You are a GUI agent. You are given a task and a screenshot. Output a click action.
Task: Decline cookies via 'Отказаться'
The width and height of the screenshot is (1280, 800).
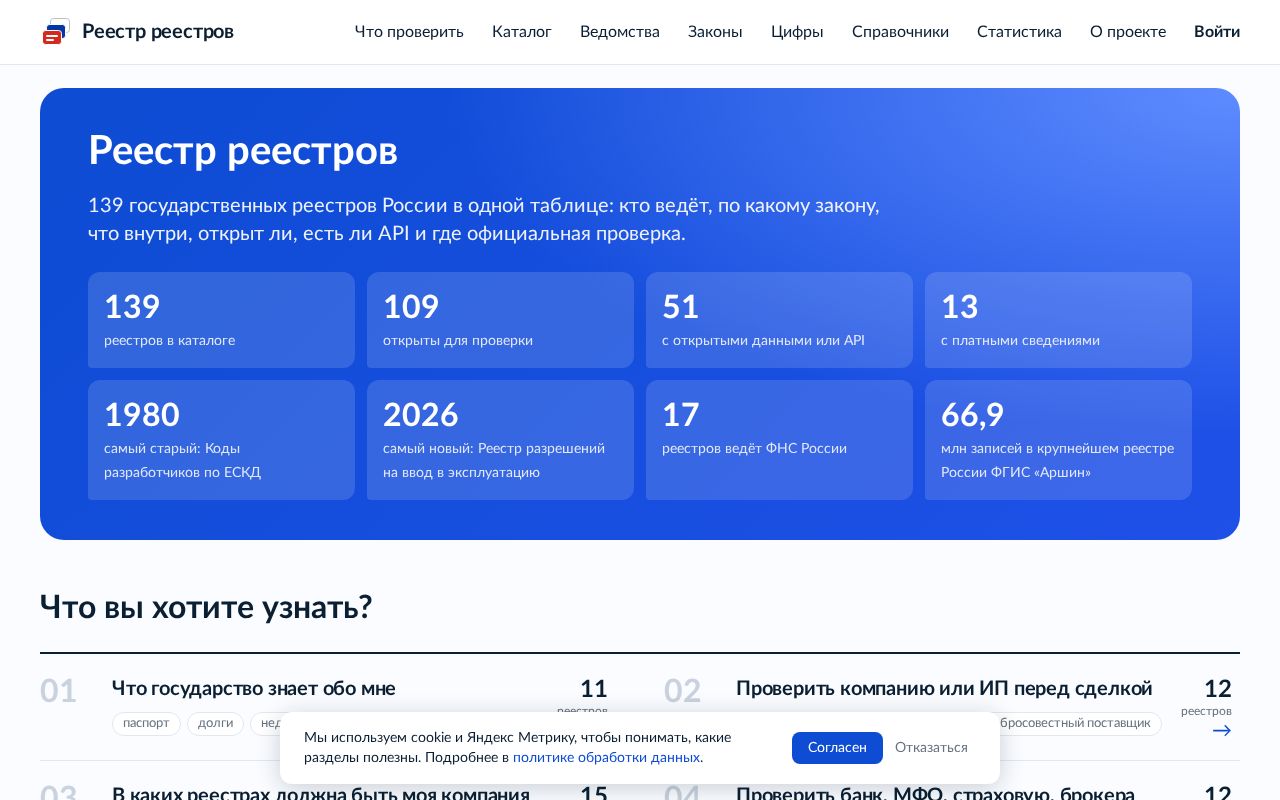[x=931, y=748]
